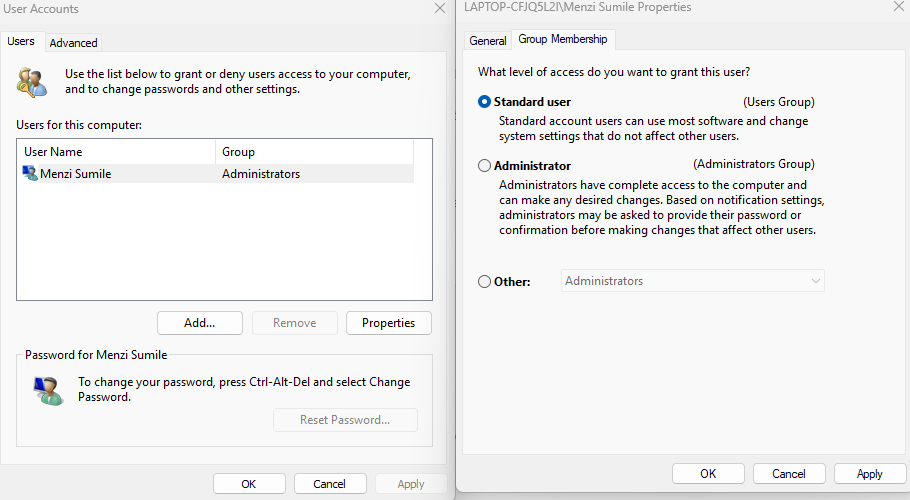This screenshot has height=500, width=910.
Task: Click the password section user icon
Action: click(x=48, y=390)
